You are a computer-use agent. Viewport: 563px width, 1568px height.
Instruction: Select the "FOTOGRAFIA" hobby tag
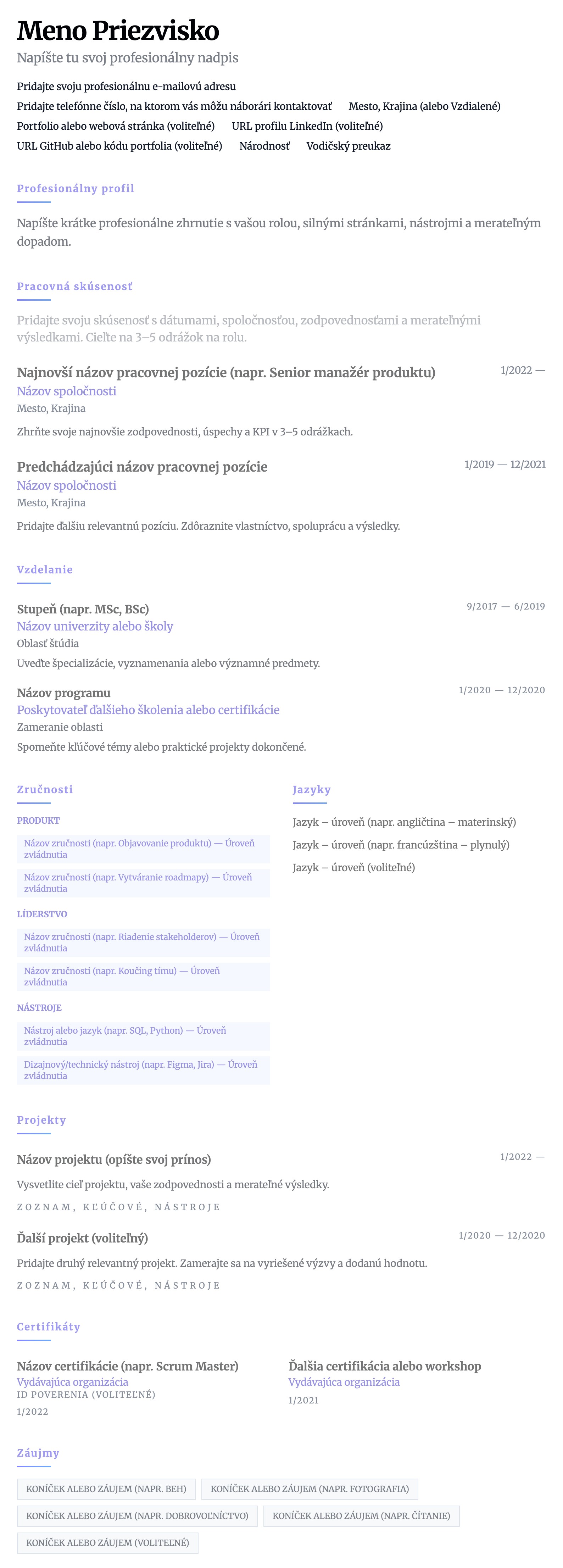309,1489
